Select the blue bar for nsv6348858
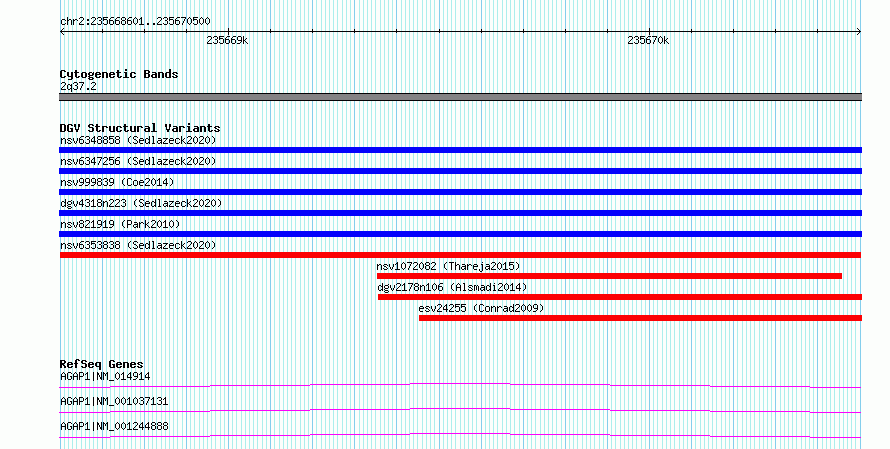Screen dimensions: 890x449 [x=460, y=150]
